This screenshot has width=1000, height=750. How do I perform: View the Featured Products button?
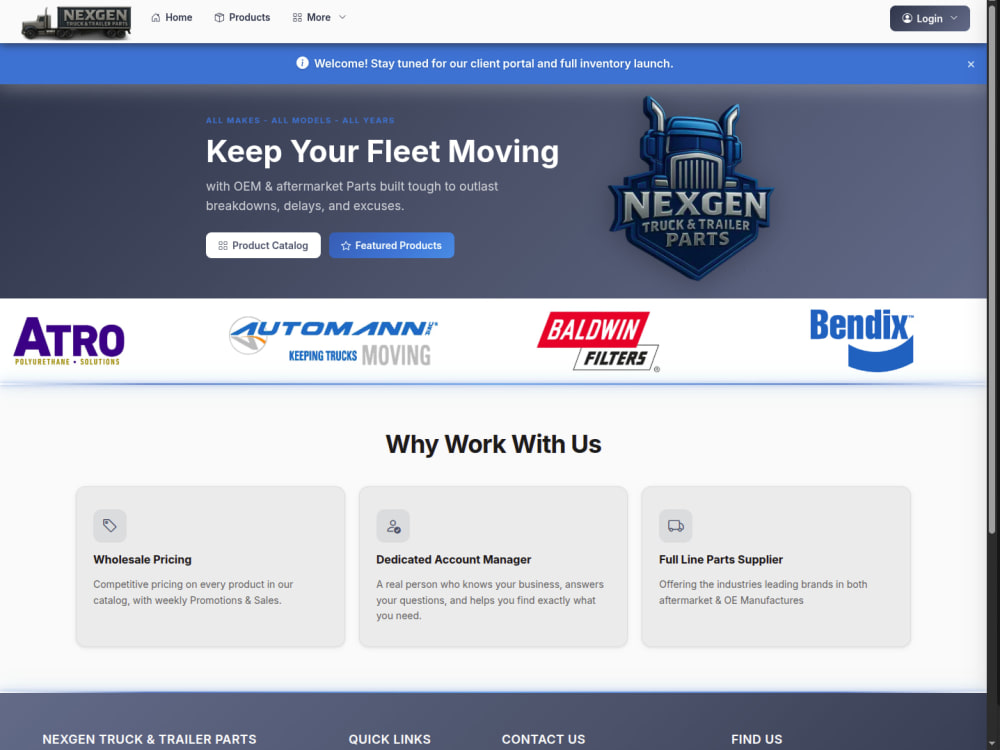(x=392, y=246)
